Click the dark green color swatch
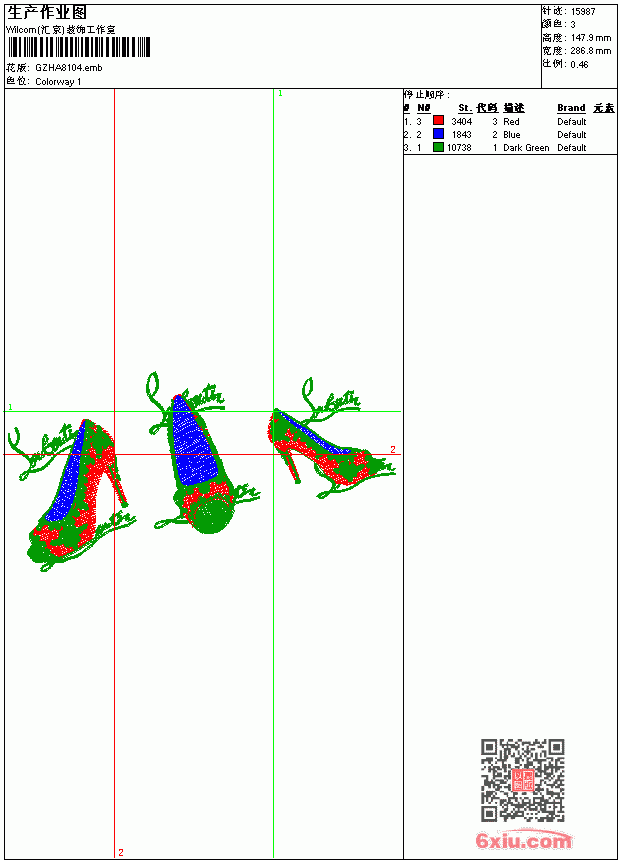This screenshot has width=620, height=860. point(438,146)
